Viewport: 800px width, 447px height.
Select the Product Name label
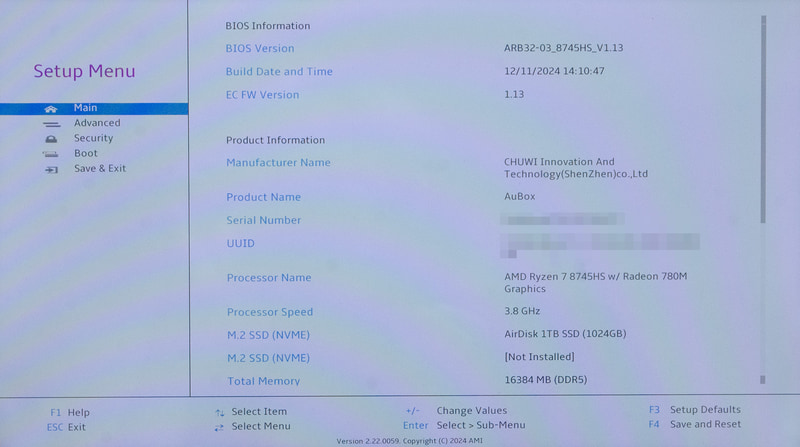264,197
